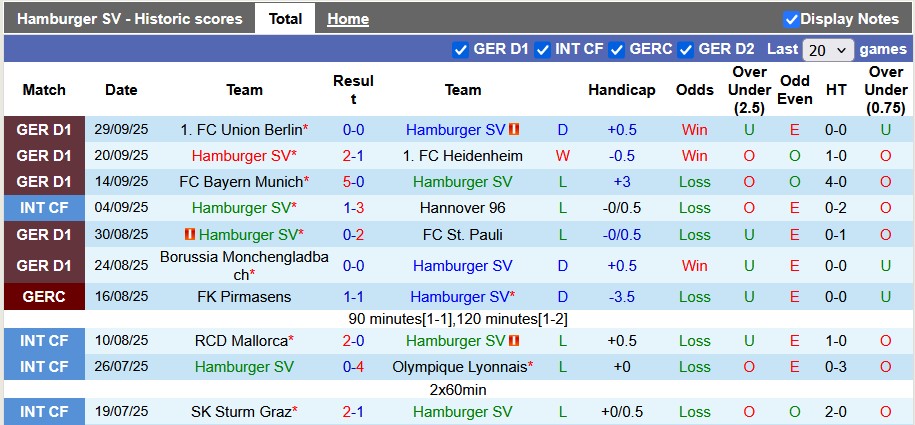Disable the GER D2 filter checkbox
The image size is (915, 425).
pos(686,49)
